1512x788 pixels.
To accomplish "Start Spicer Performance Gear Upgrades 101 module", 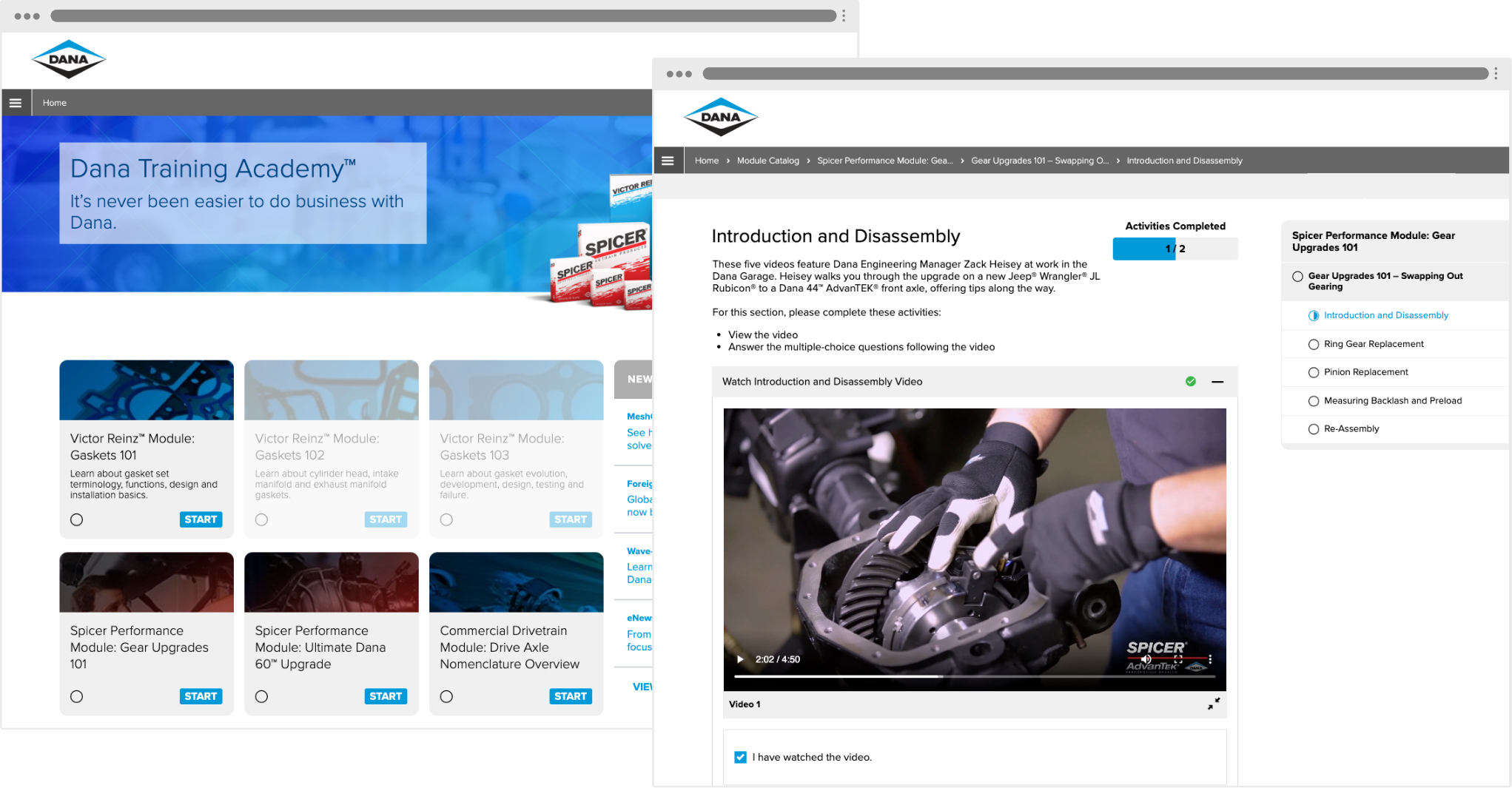I will [201, 696].
